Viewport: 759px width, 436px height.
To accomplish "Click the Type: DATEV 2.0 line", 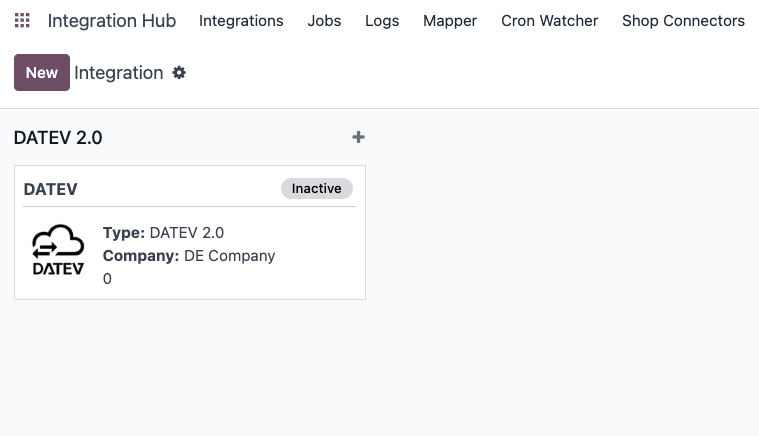I will pyautogui.click(x=163, y=233).
